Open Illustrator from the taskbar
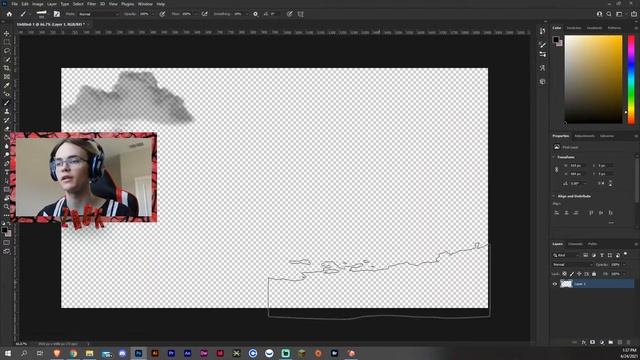 155,353
